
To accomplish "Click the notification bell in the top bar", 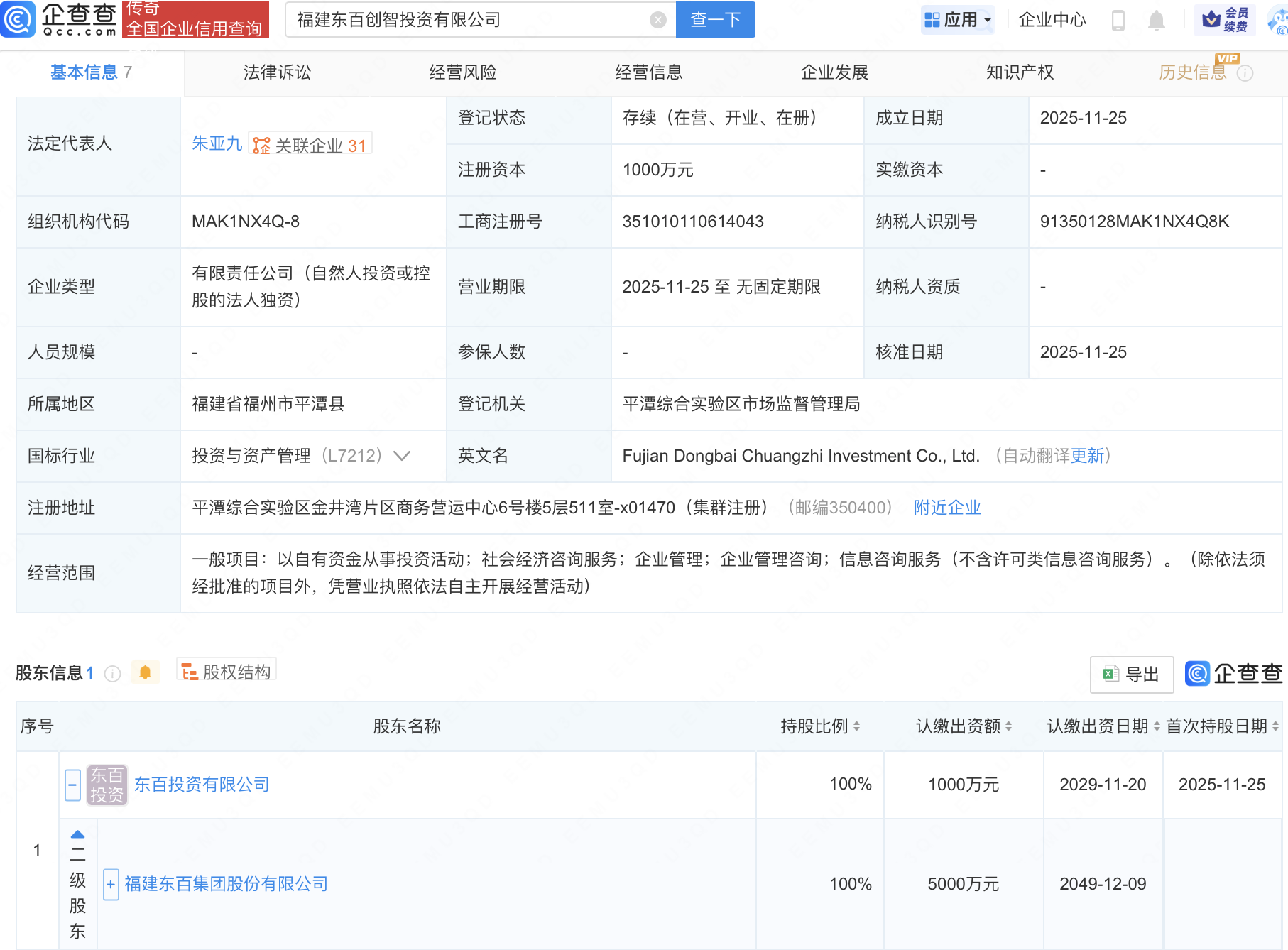I will click(x=1156, y=20).
